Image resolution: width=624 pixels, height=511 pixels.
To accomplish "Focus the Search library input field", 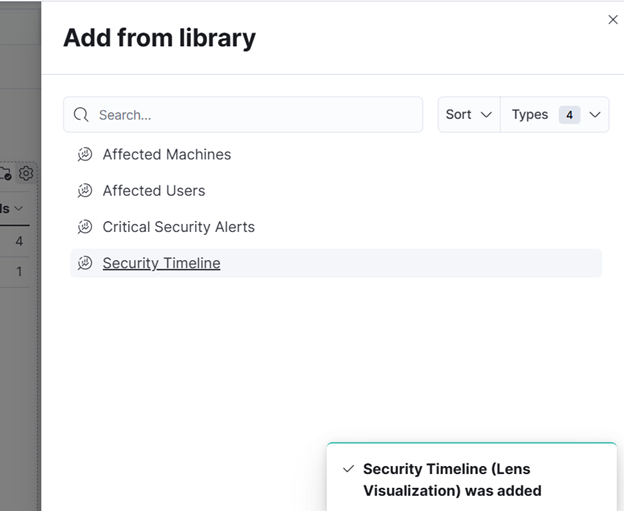I will coord(243,115).
